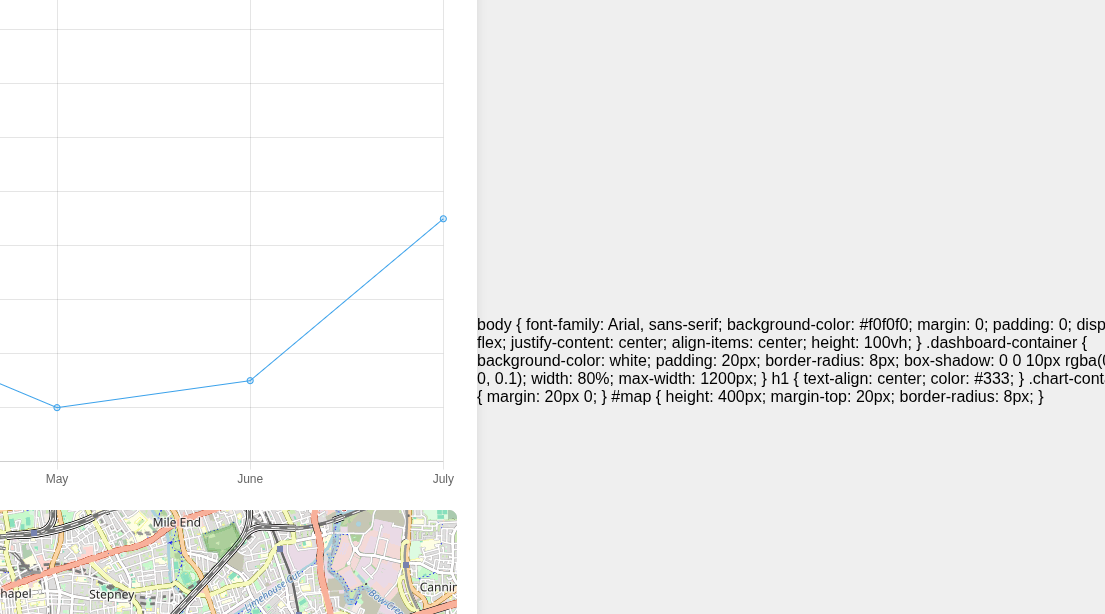Screen dimensions: 1105x614
Task: Click the chart line between June and July
Action: pos(346,299)
